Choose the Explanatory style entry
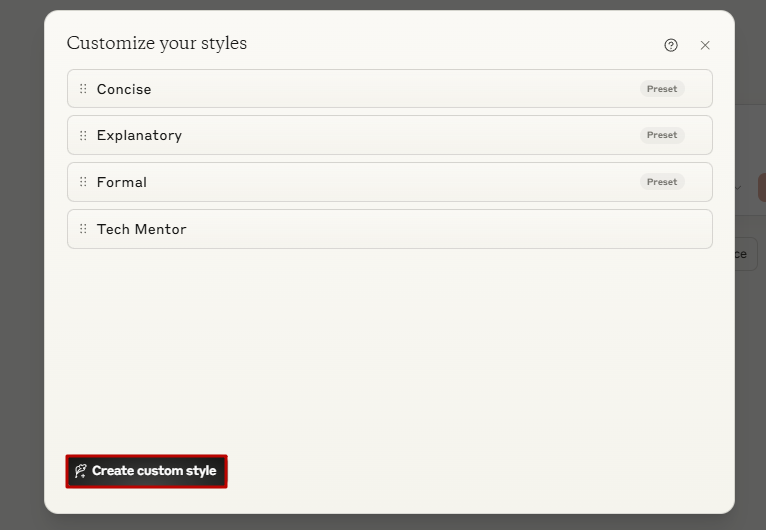This screenshot has height=530, width=766. pos(389,135)
